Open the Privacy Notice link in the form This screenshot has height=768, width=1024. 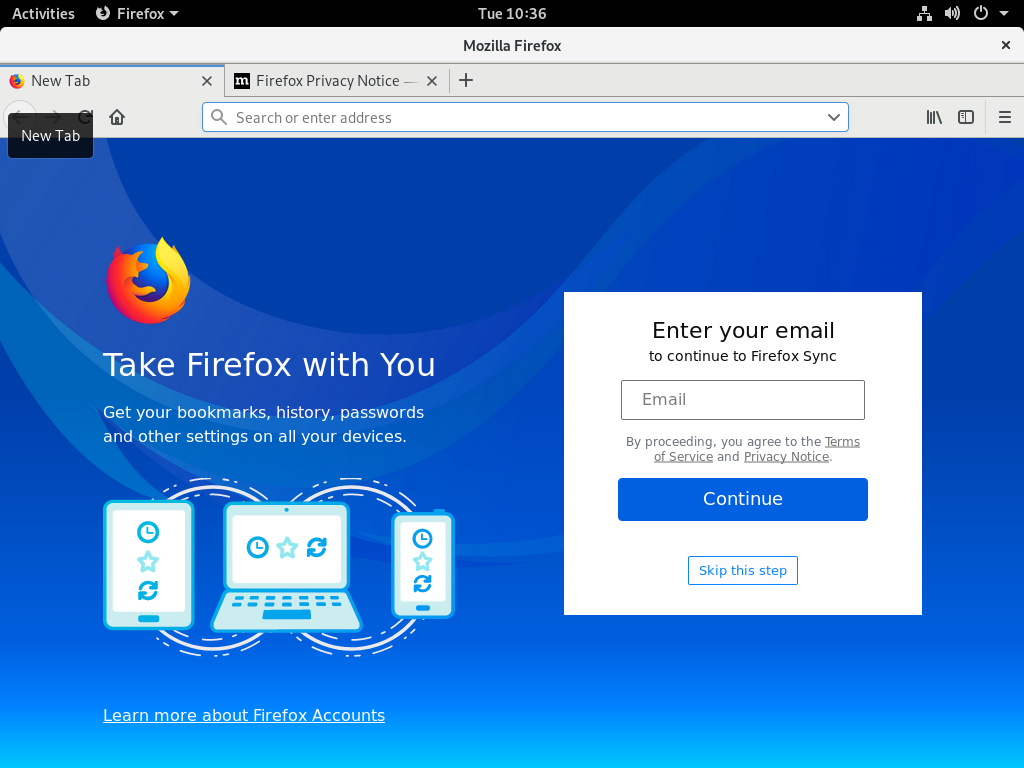pyautogui.click(x=786, y=456)
